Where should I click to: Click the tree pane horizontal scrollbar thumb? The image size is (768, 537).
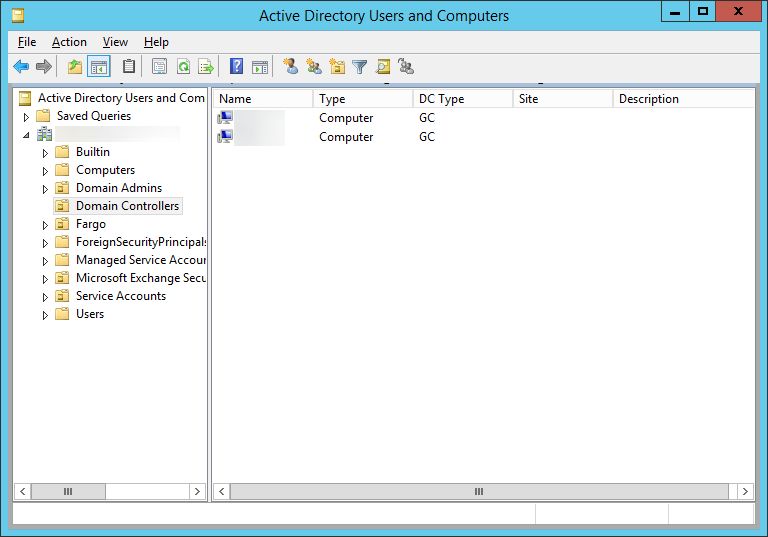68,491
